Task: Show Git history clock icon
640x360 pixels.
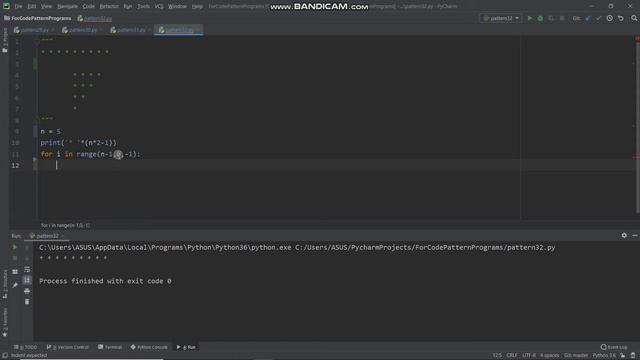Action: (x=610, y=18)
